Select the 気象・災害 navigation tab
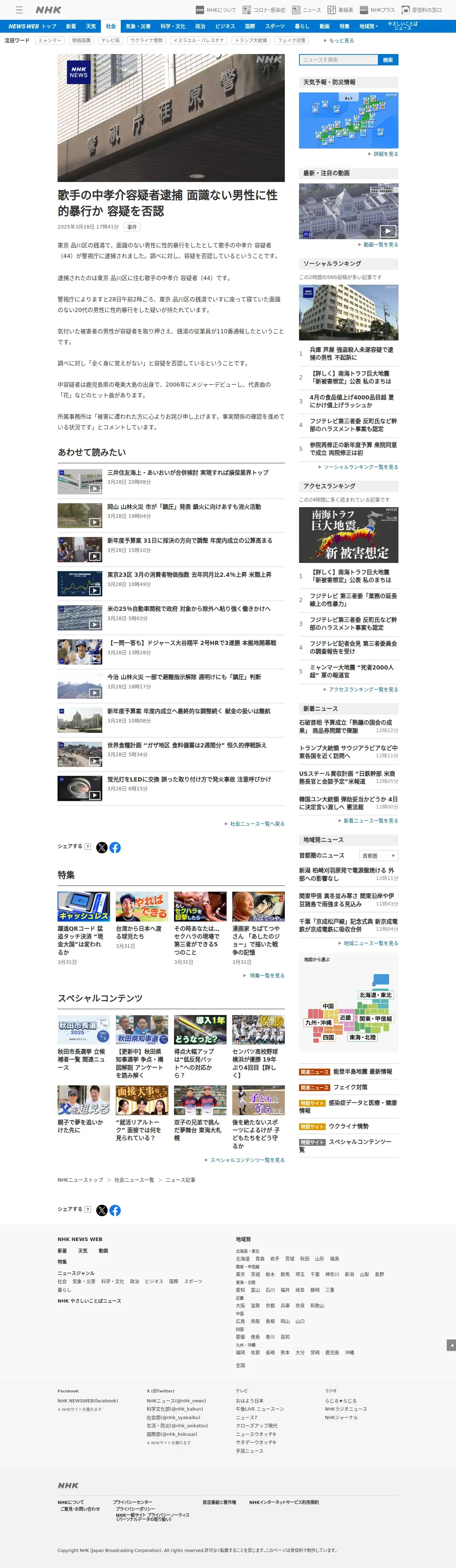 (138, 26)
